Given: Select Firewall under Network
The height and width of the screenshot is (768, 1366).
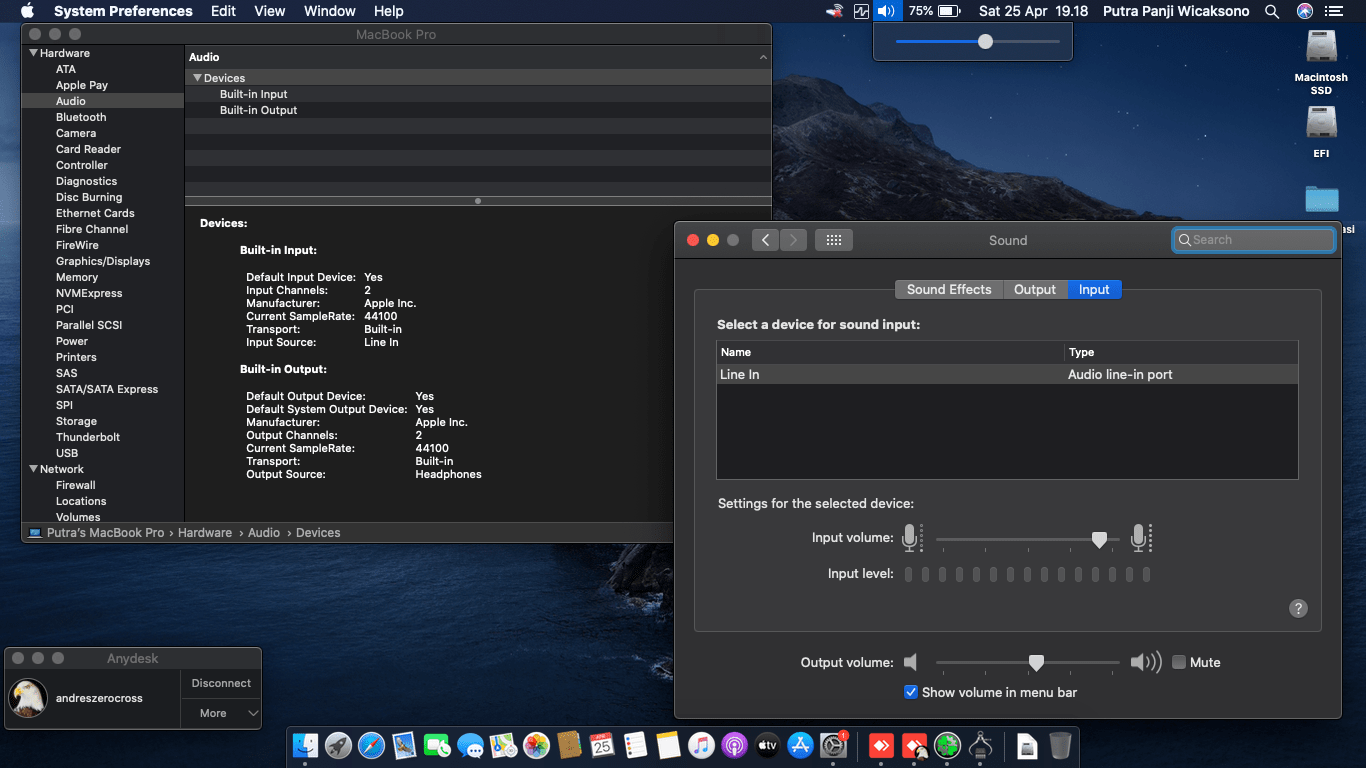Looking at the screenshot, I should point(76,485).
